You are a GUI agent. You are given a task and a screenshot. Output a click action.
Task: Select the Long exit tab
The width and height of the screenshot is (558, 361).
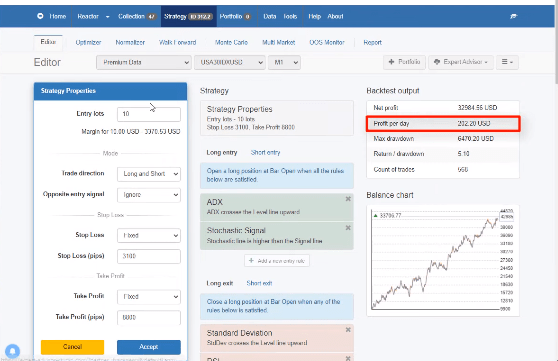coord(220,283)
